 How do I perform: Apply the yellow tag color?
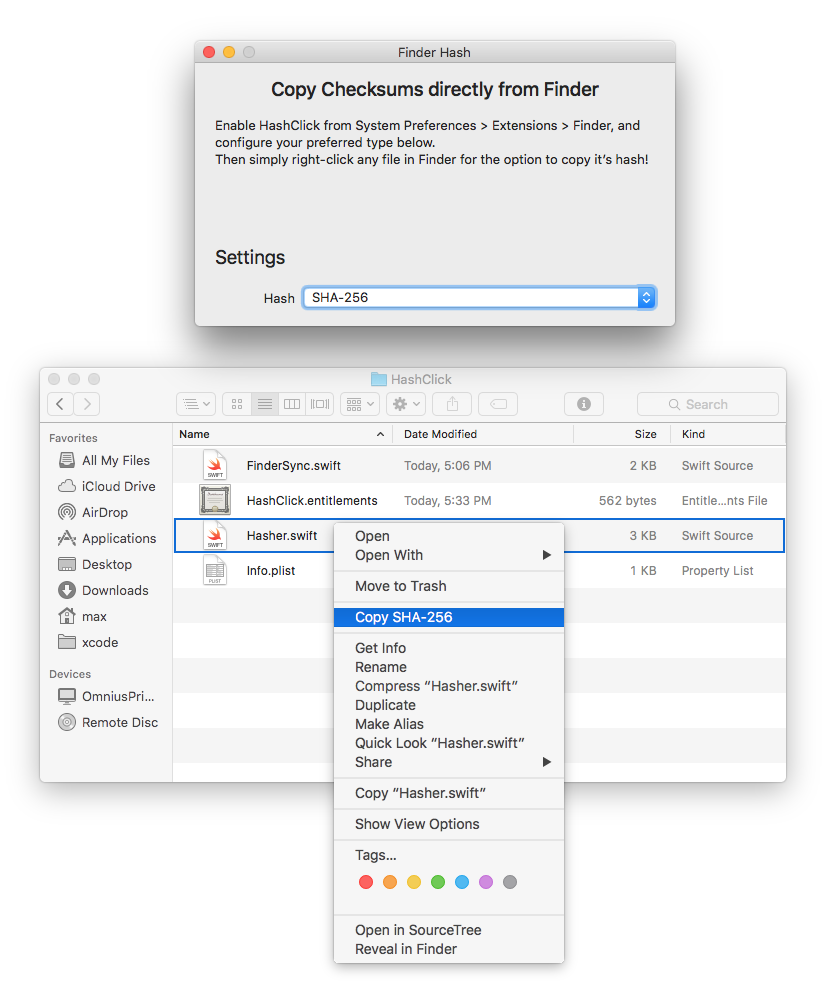tap(414, 882)
